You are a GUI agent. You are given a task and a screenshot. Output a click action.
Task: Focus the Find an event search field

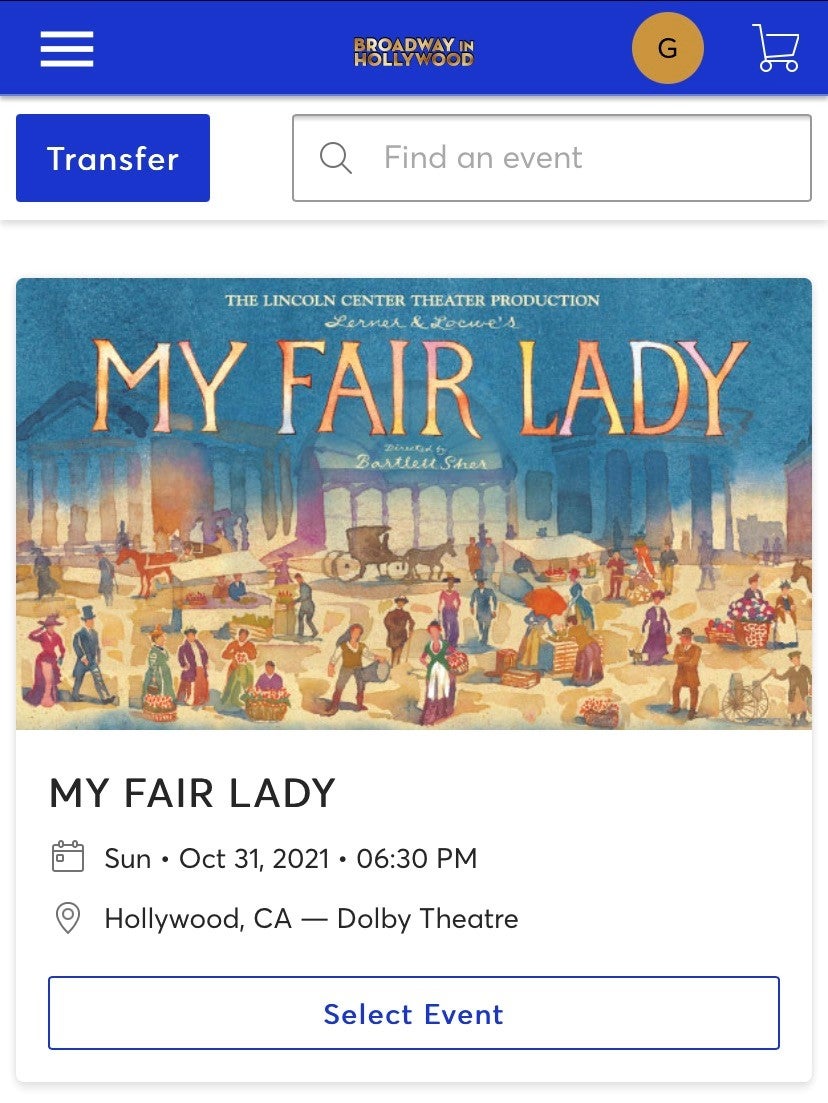pos(552,158)
